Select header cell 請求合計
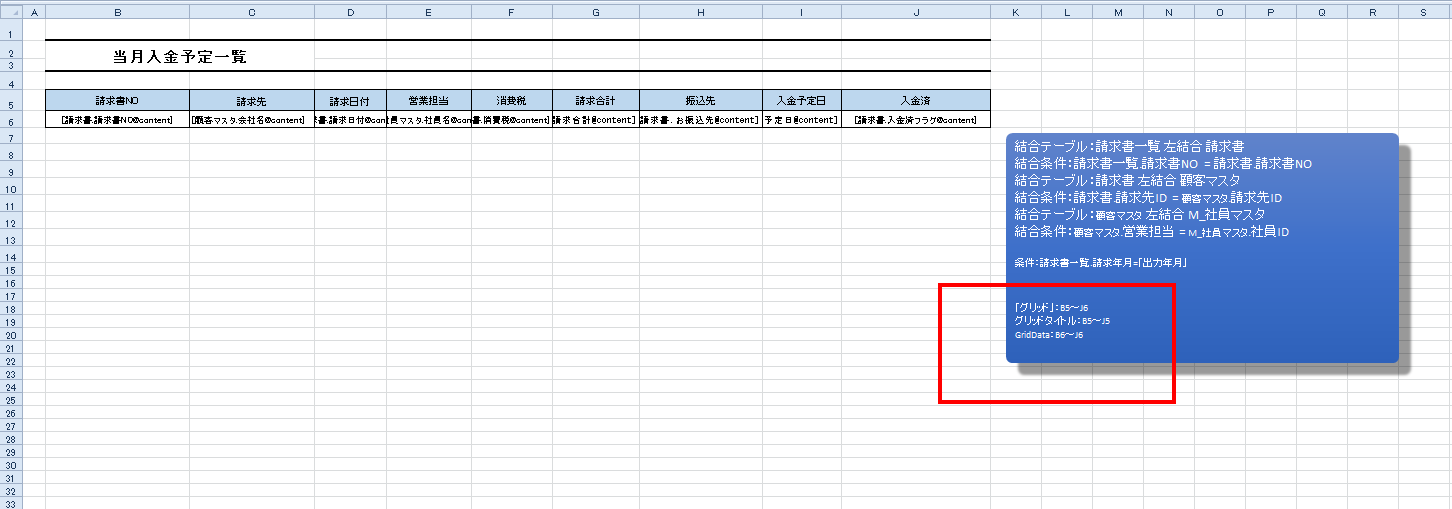Viewport: 1452px width, 509px height. click(595, 101)
